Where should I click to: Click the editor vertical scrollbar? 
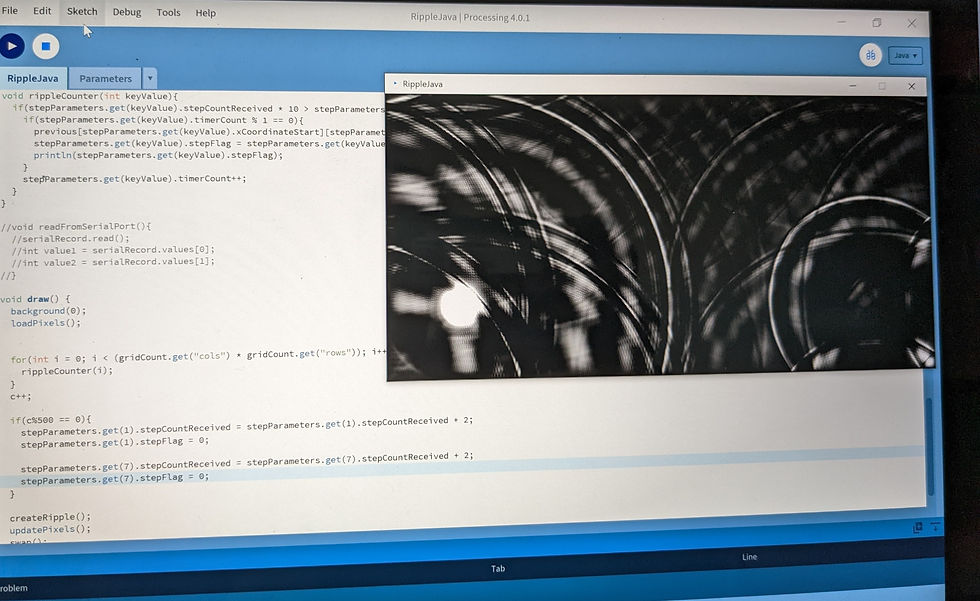point(930,447)
